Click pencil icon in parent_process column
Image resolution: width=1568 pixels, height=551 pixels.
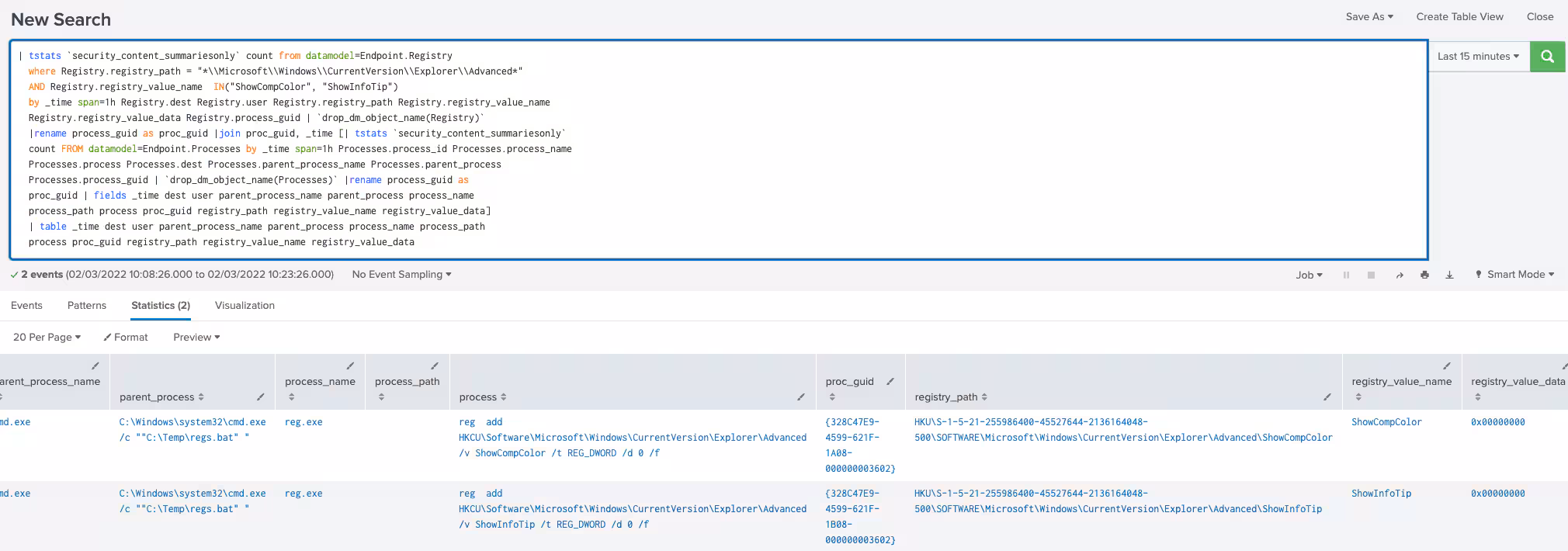[261, 397]
